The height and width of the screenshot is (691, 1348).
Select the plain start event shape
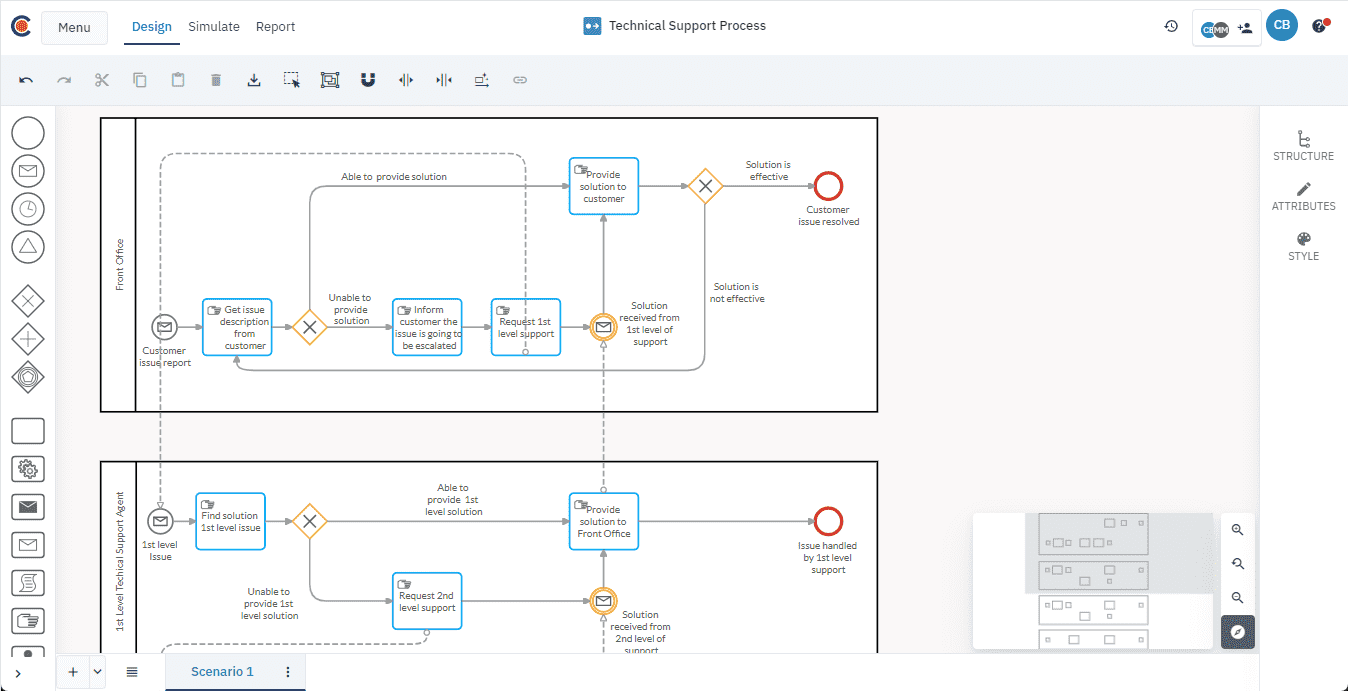28,134
